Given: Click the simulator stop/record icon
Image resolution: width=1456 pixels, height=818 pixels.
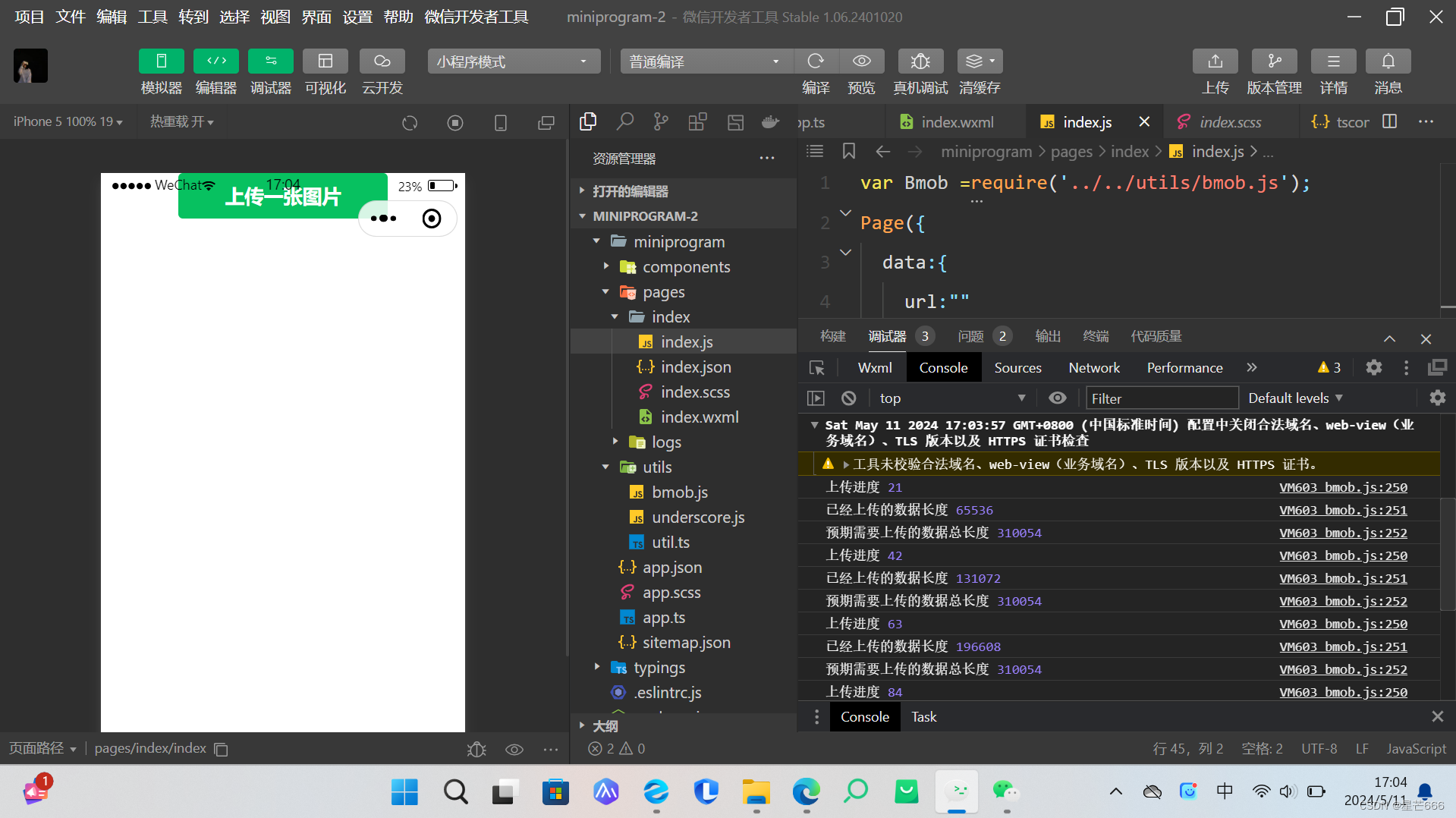Looking at the screenshot, I should pos(455,122).
